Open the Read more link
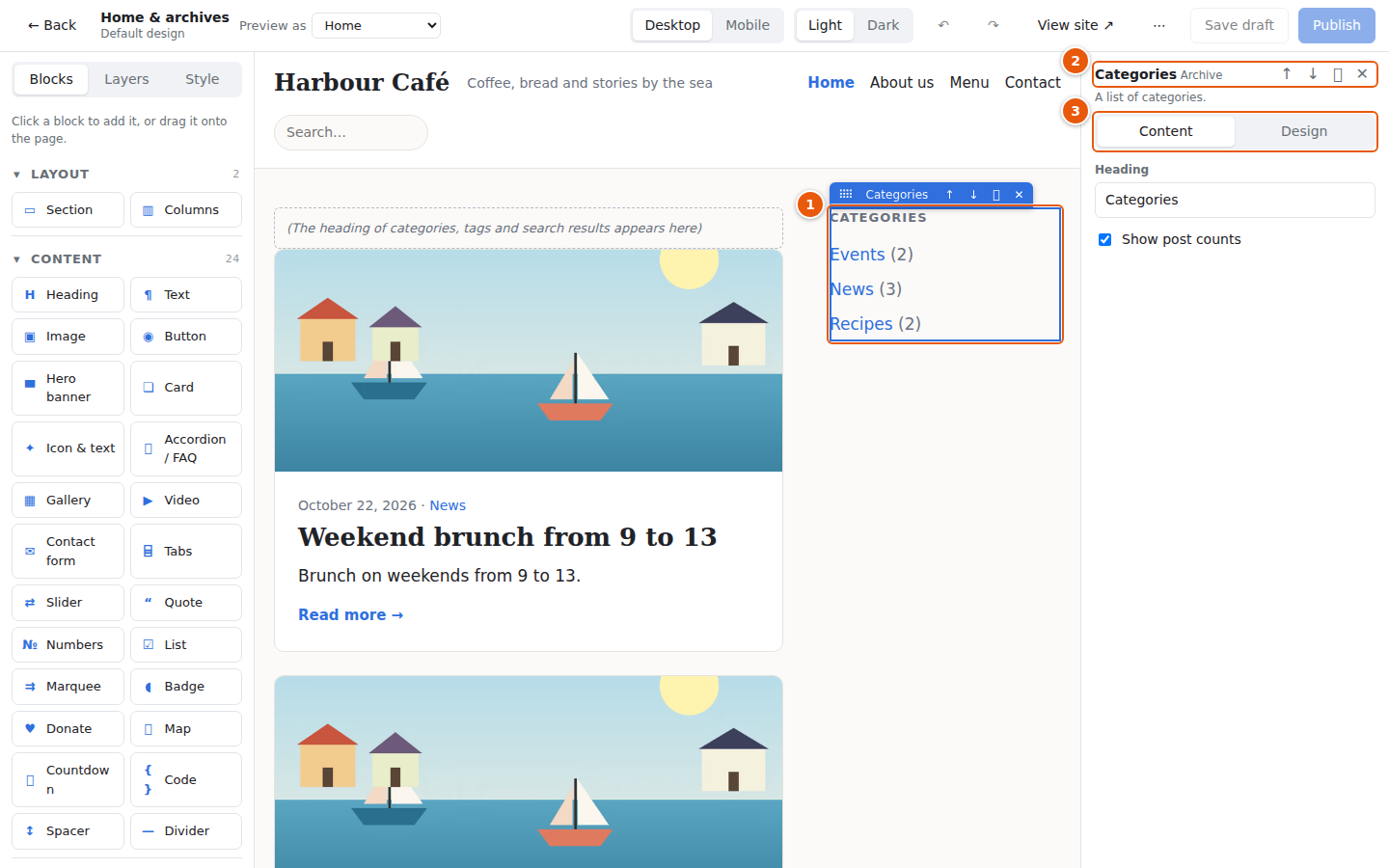Viewport: 1389px width, 868px height. (x=351, y=615)
